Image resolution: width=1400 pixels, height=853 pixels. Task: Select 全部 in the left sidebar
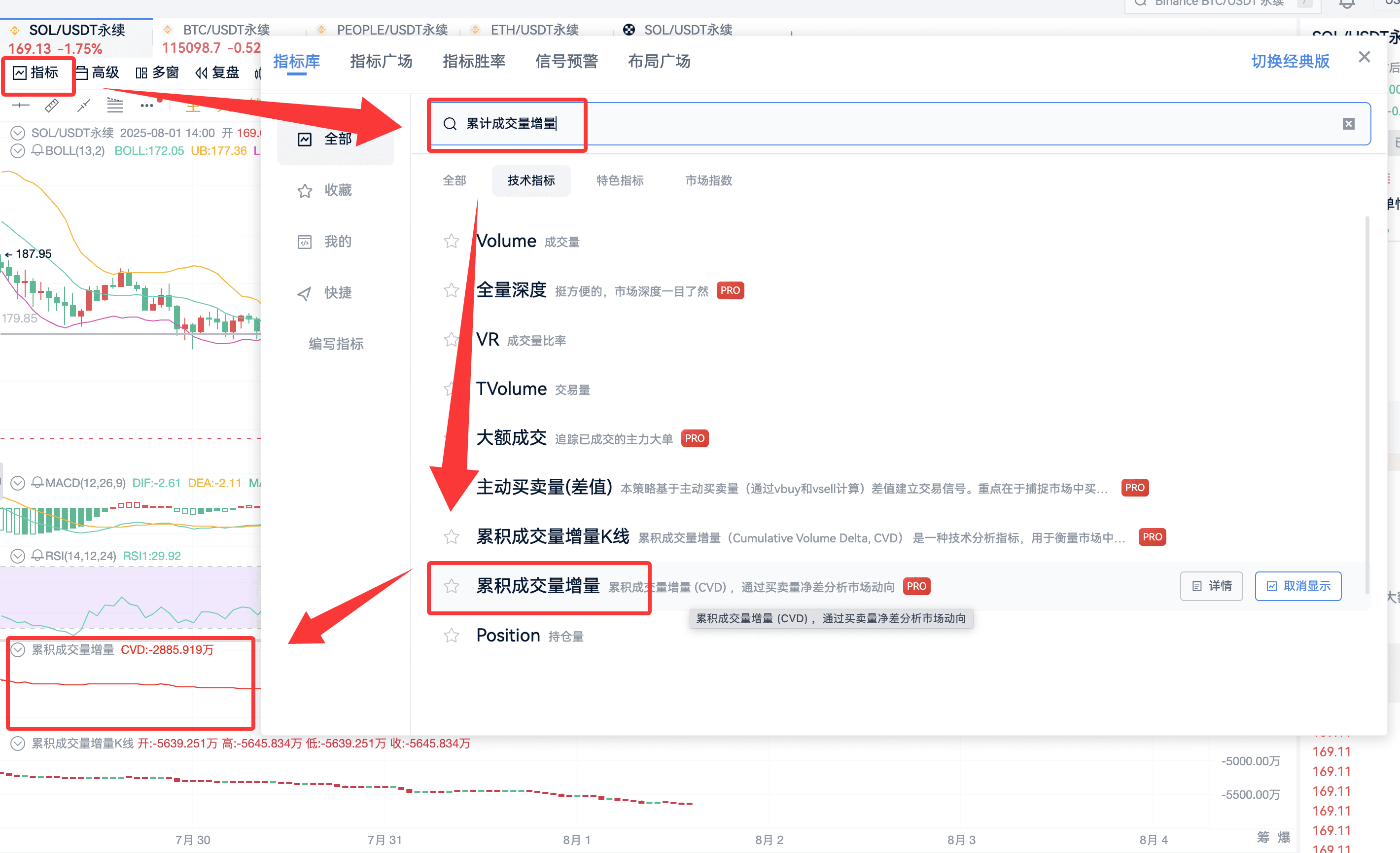[335, 139]
